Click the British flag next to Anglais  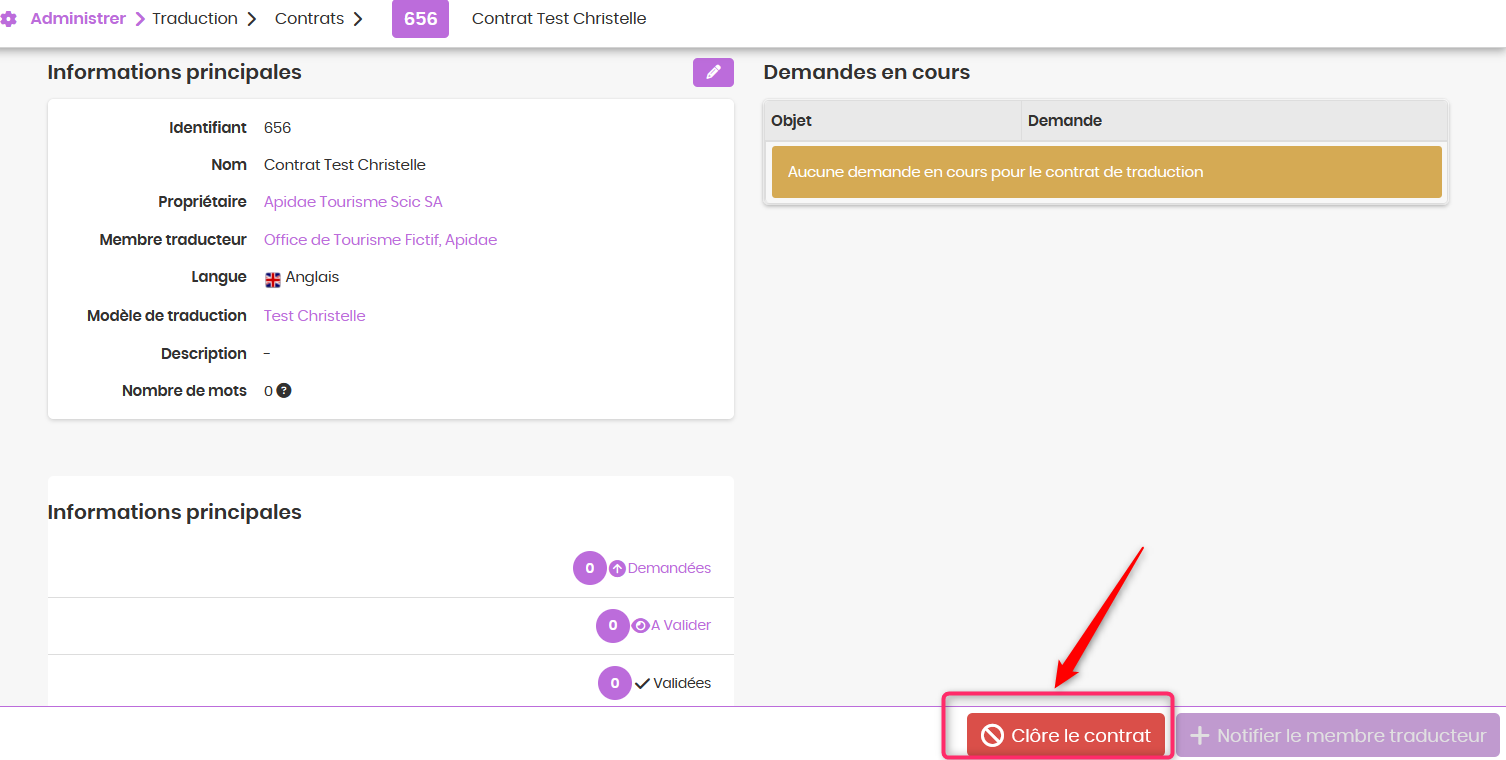(273, 279)
